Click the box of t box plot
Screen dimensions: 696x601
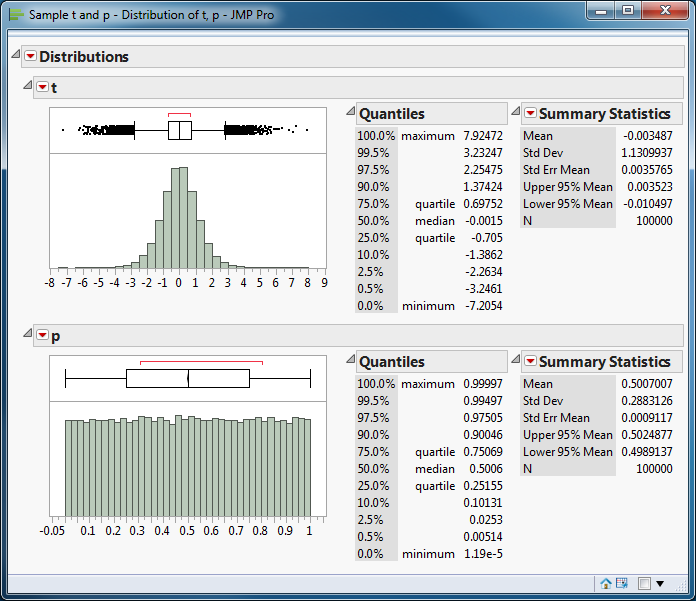coord(180,130)
